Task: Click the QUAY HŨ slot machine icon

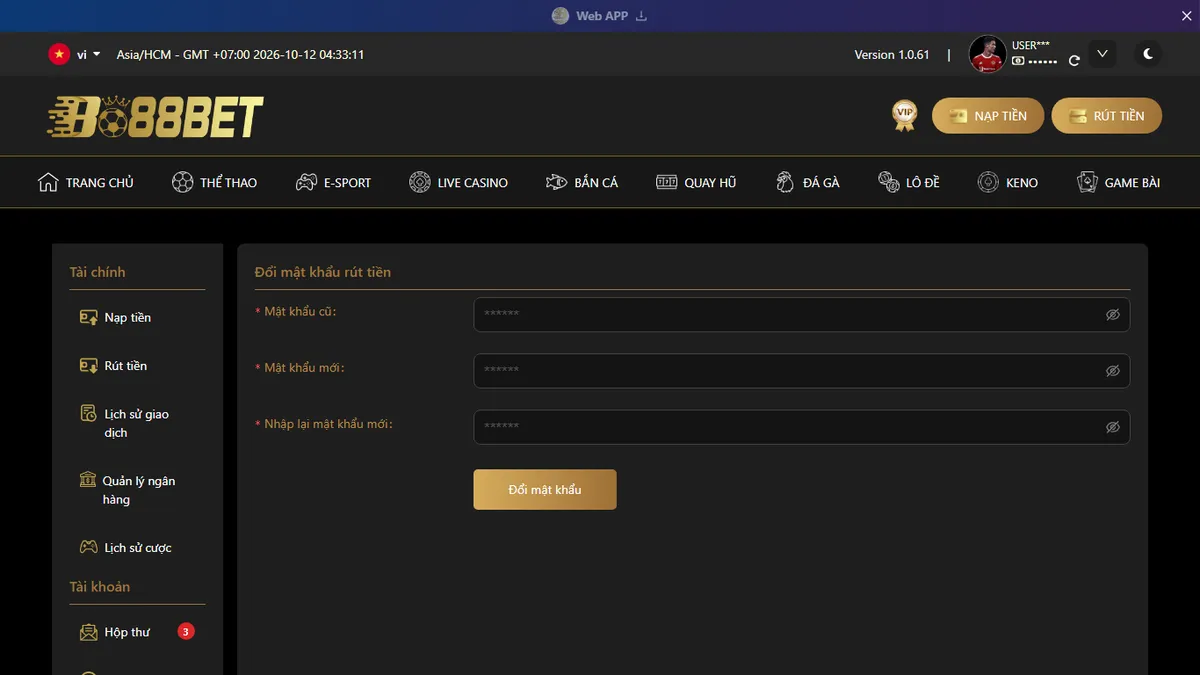Action: (x=667, y=182)
